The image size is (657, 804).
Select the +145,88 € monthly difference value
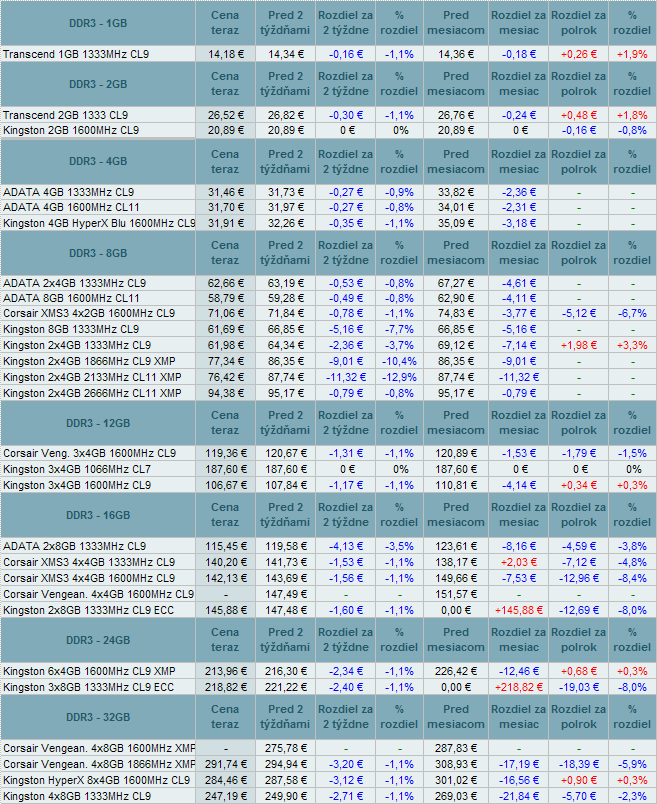click(519, 610)
